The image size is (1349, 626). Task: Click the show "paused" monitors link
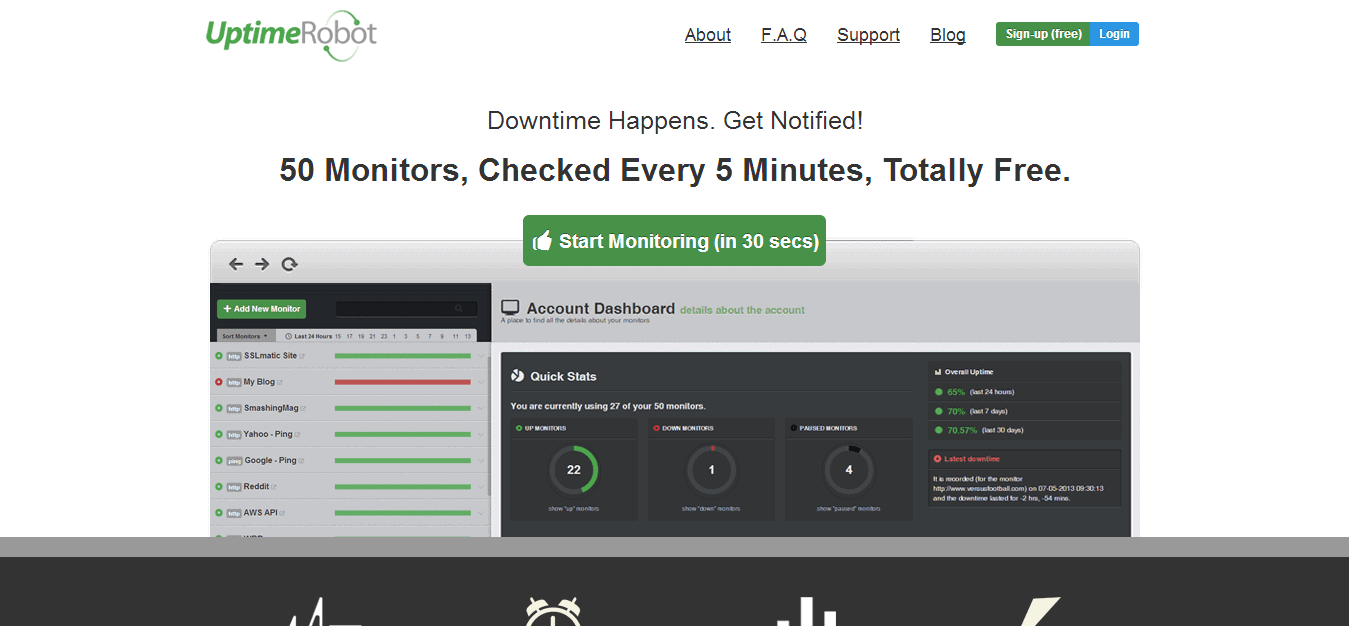point(849,509)
